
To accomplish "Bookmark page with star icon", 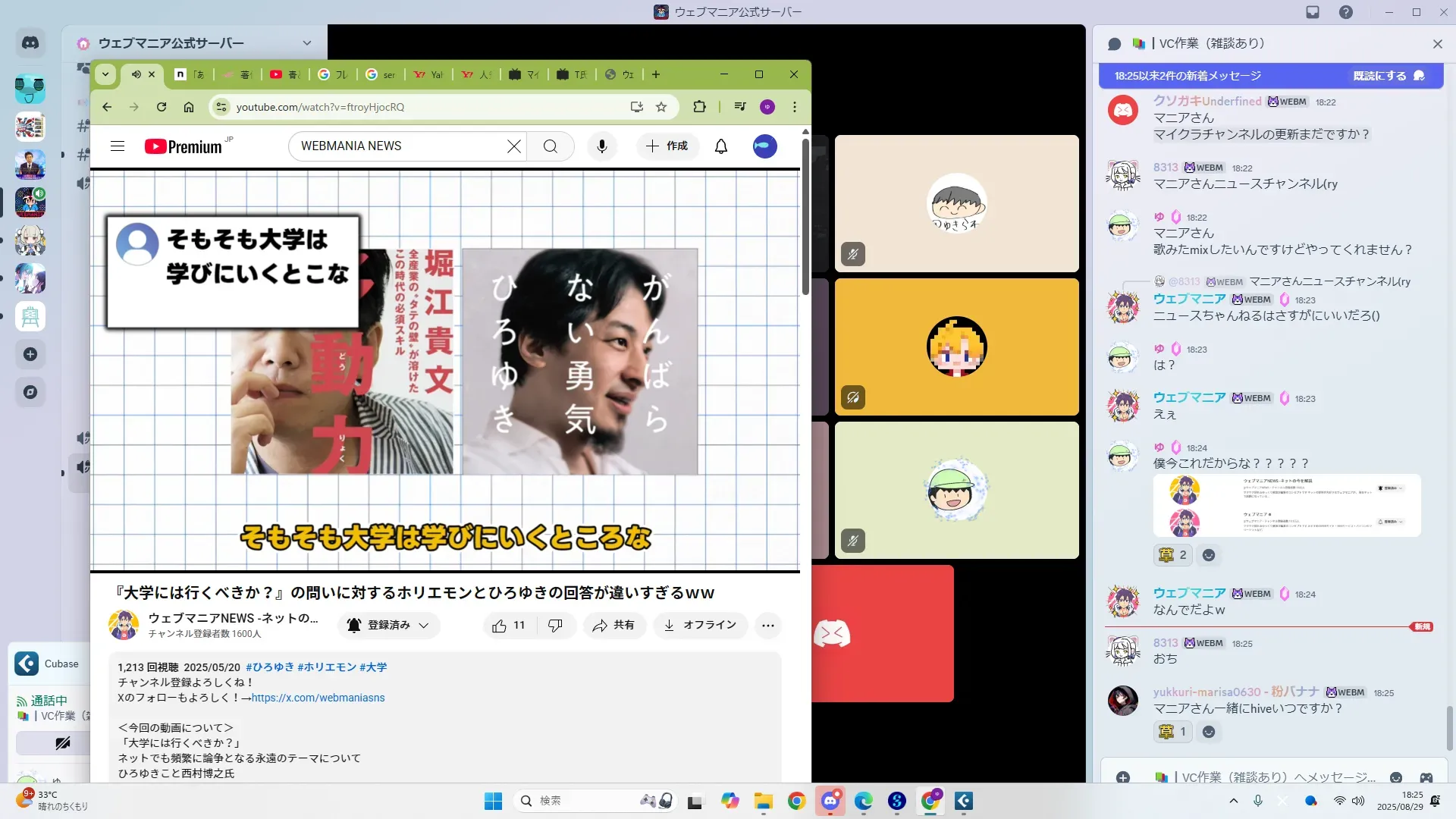I will click(661, 107).
